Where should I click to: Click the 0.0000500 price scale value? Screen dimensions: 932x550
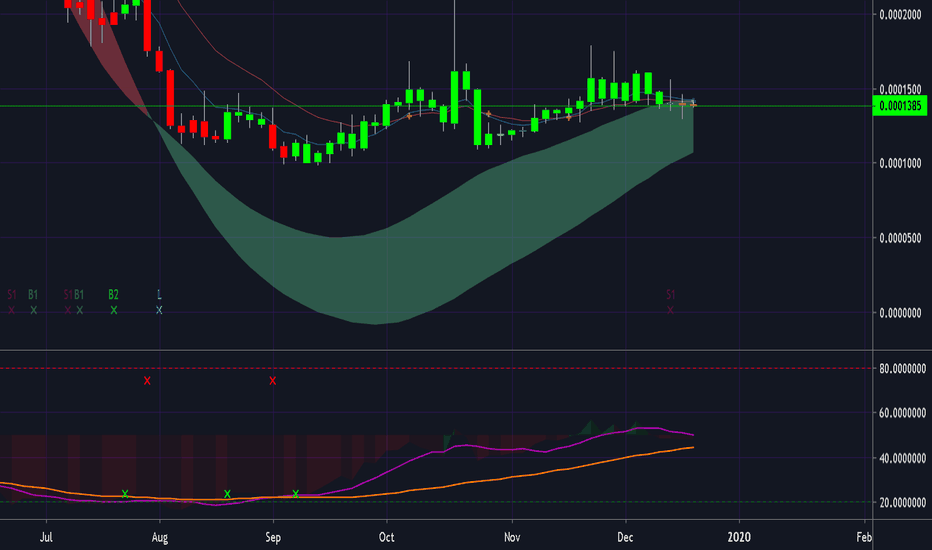(900, 238)
